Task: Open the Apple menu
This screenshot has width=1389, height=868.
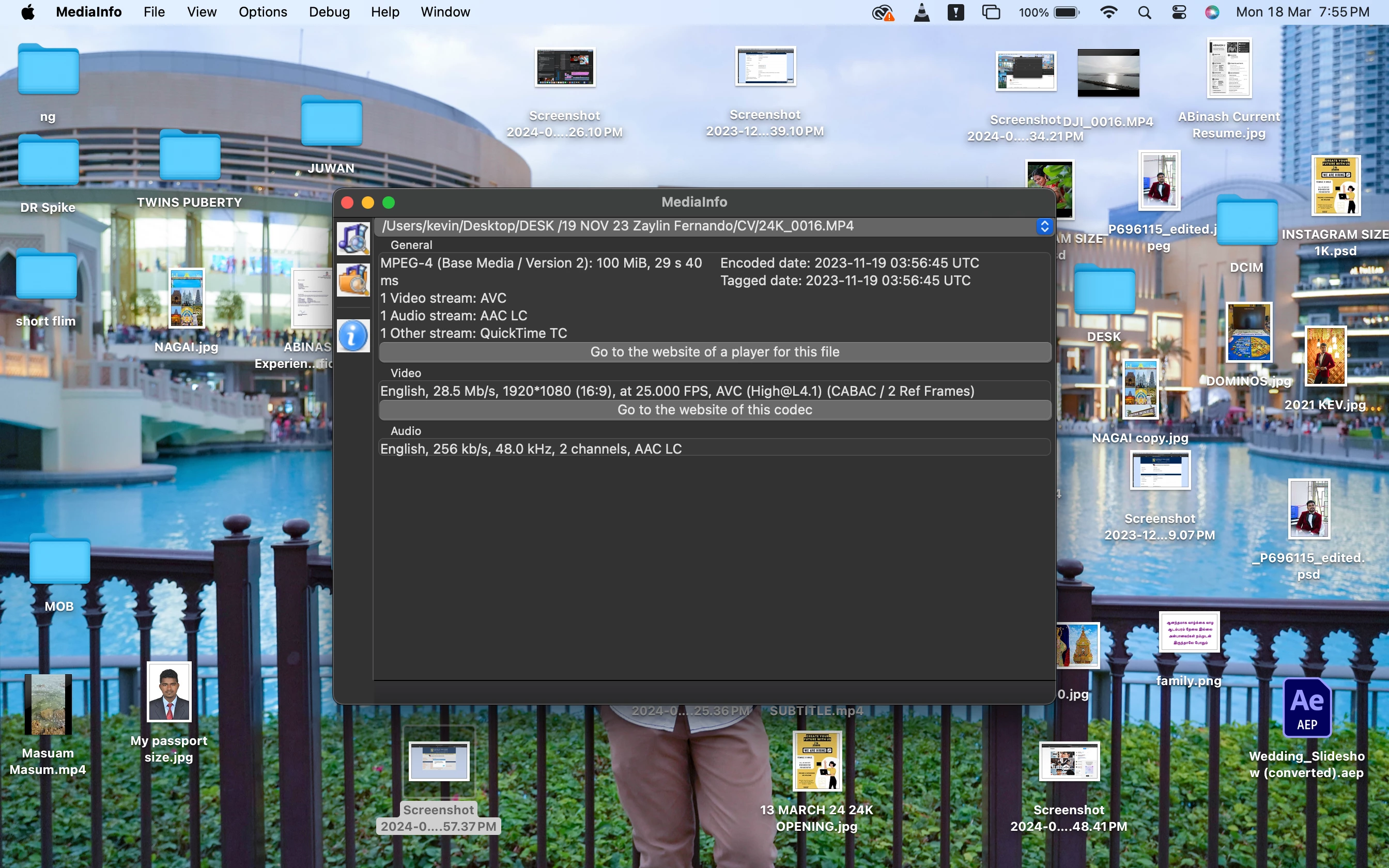Action: pyautogui.click(x=27, y=12)
